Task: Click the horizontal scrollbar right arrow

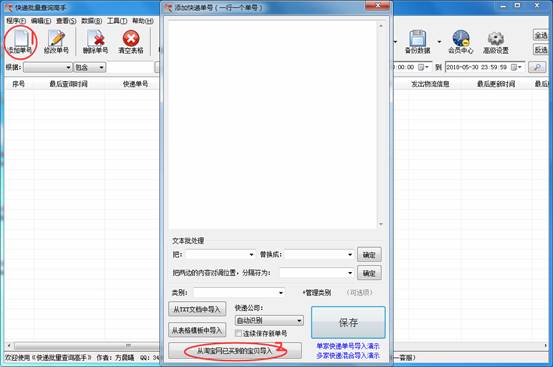Action: pyautogui.click(x=546, y=345)
